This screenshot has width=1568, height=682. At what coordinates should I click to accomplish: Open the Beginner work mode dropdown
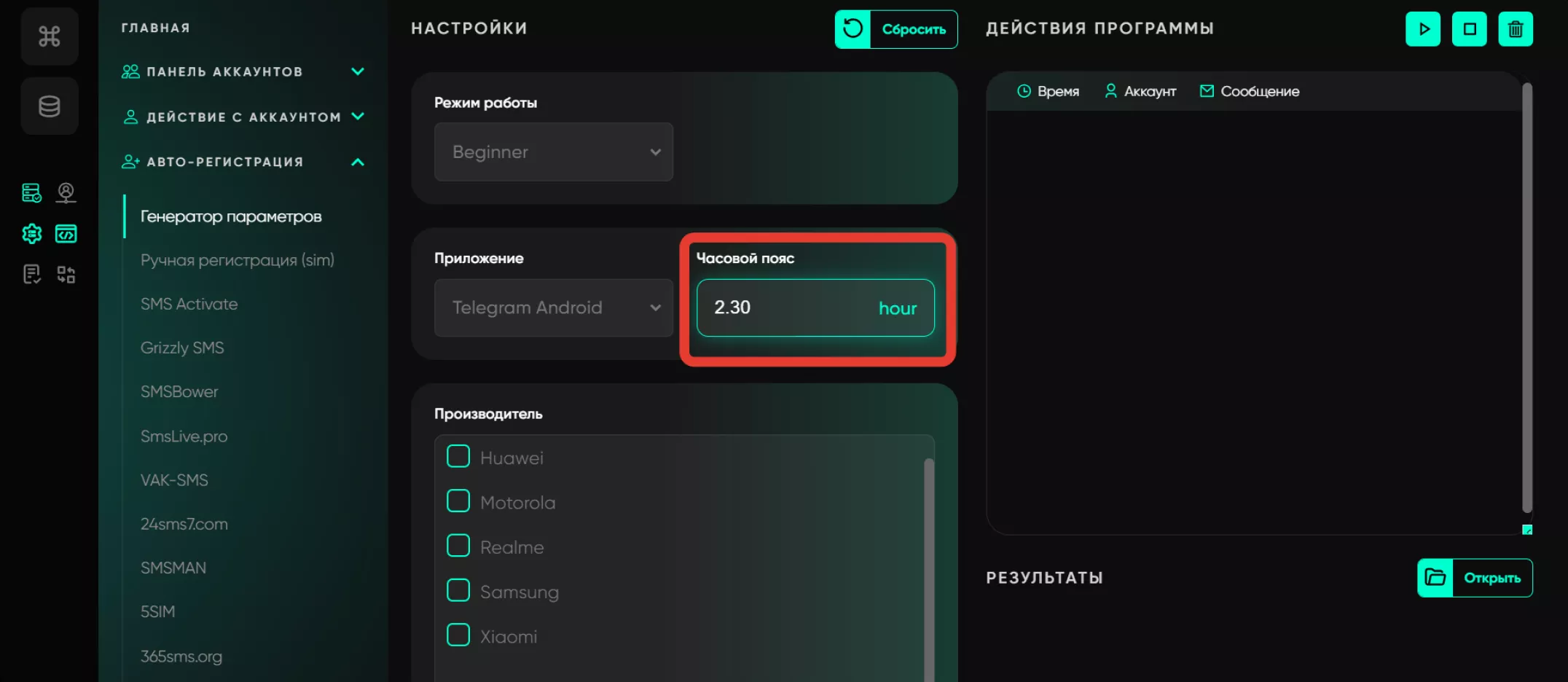tap(554, 152)
